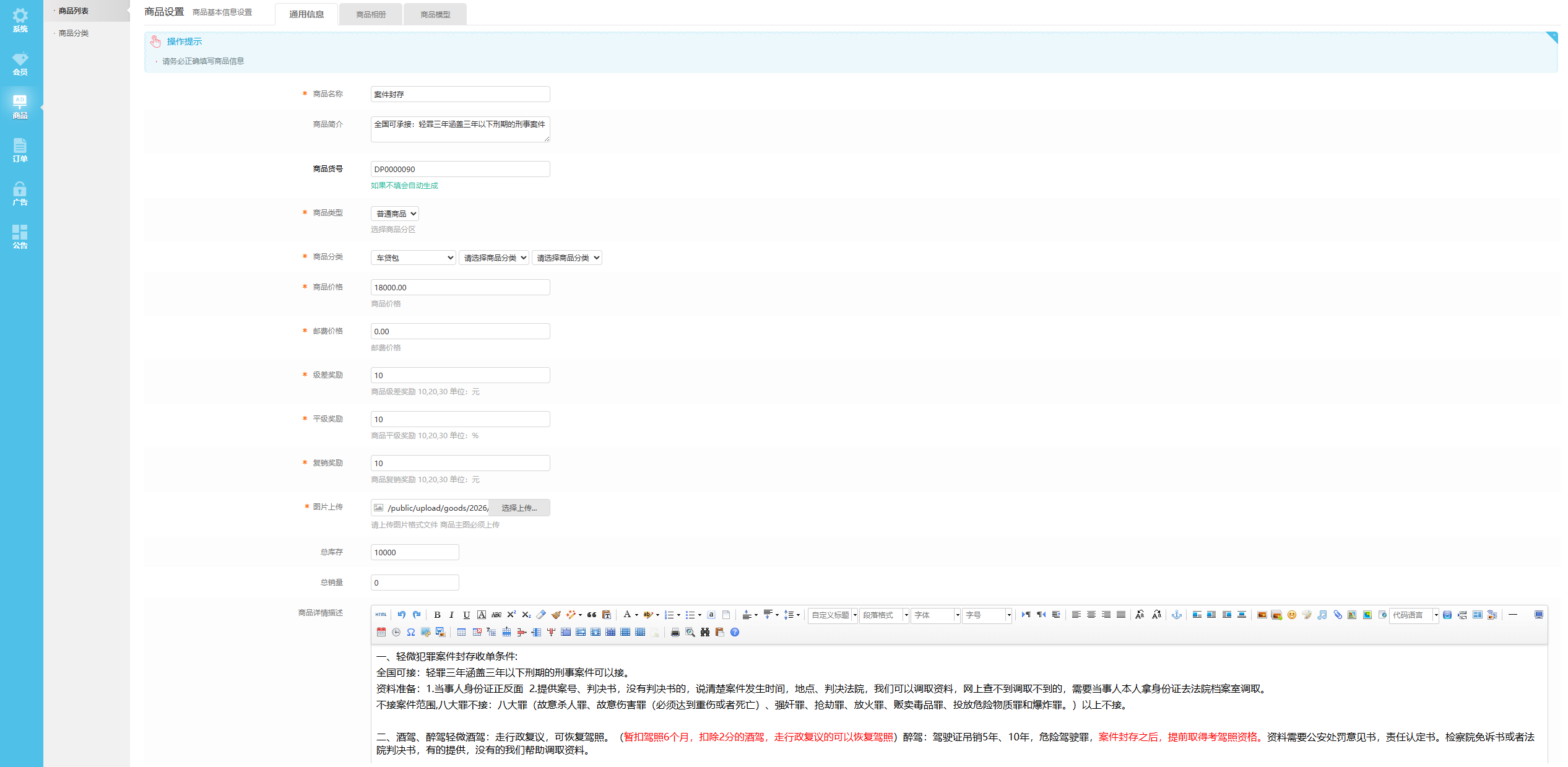Click the music note insert icon
The image size is (1568, 767).
coord(1322,615)
